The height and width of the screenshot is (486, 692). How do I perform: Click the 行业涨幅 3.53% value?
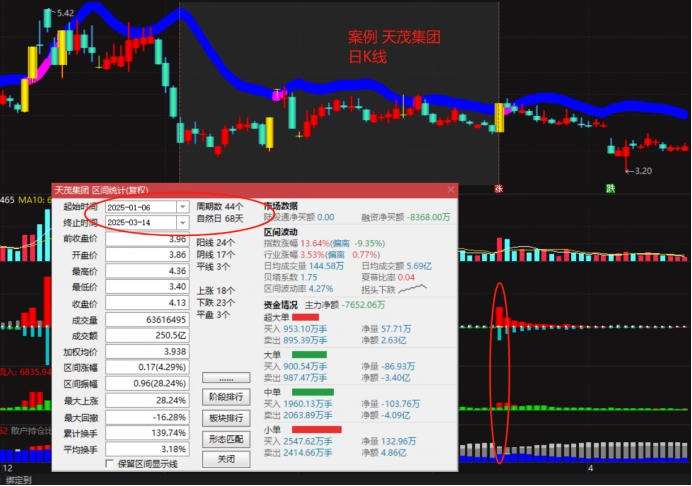(312, 255)
